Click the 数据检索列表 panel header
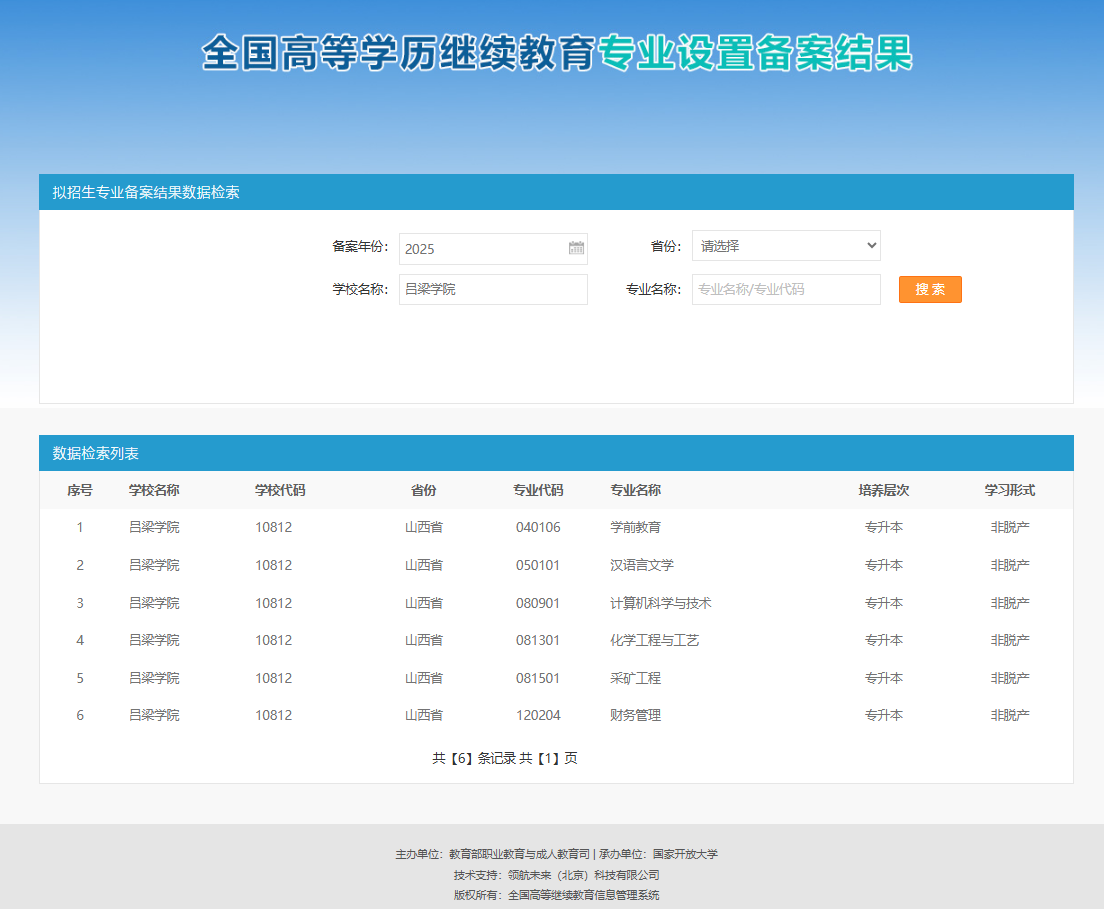Image resolution: width=1104 pixels, height=909 pixels. (x=96, y=453)
